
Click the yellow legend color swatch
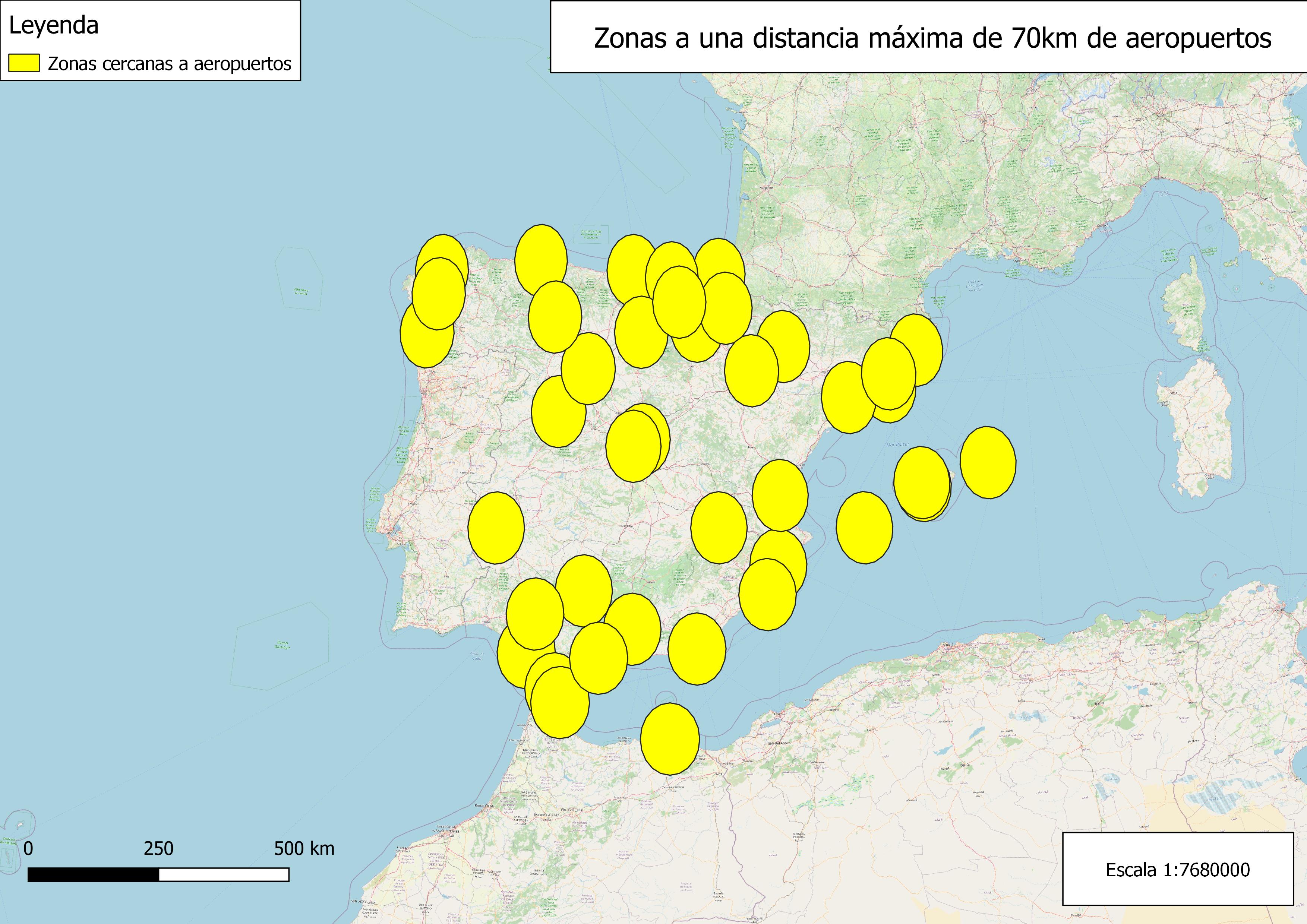[x=24, y=63]
